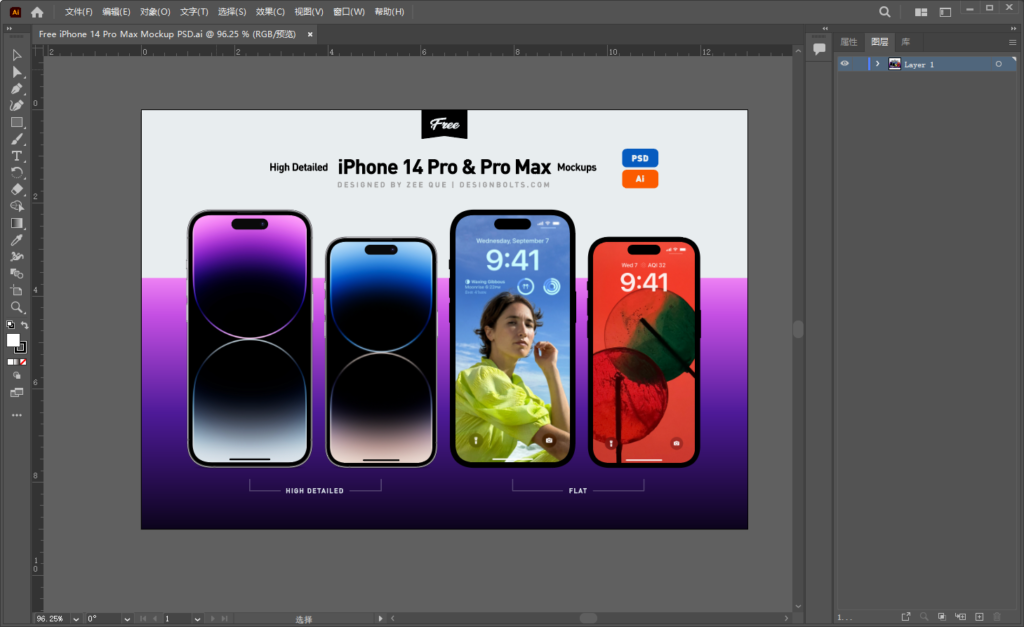The width and height of the screenshot is (1024, 627).
Task: Open the arrange documents icon
Action: pos(921,12)
